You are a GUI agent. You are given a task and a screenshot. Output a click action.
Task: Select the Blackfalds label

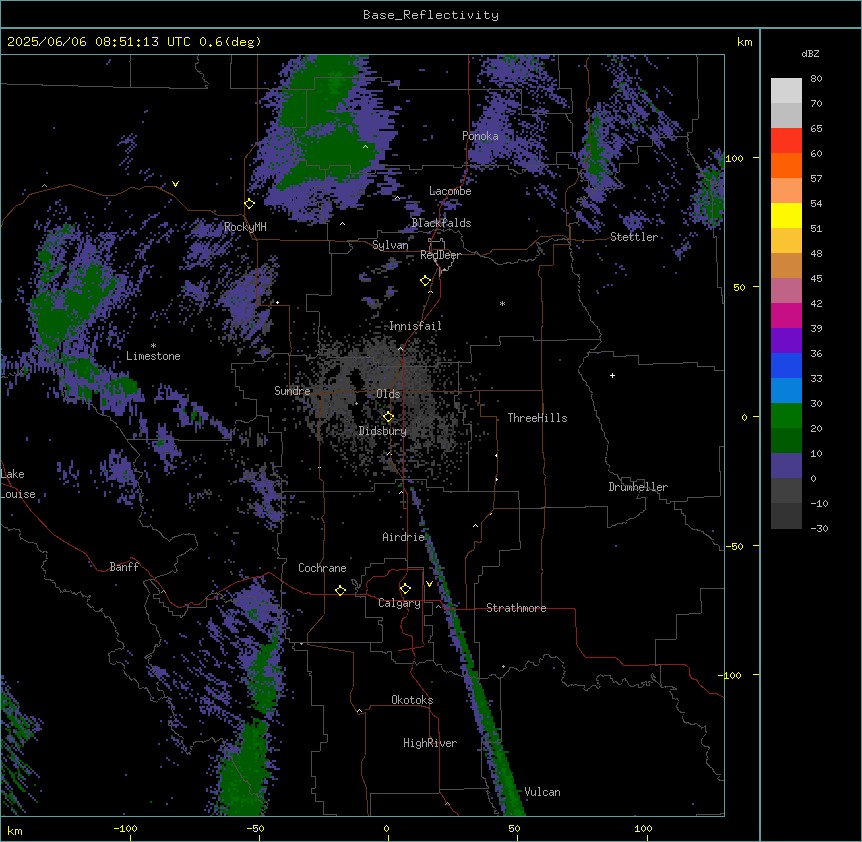[x=441, y=223]
